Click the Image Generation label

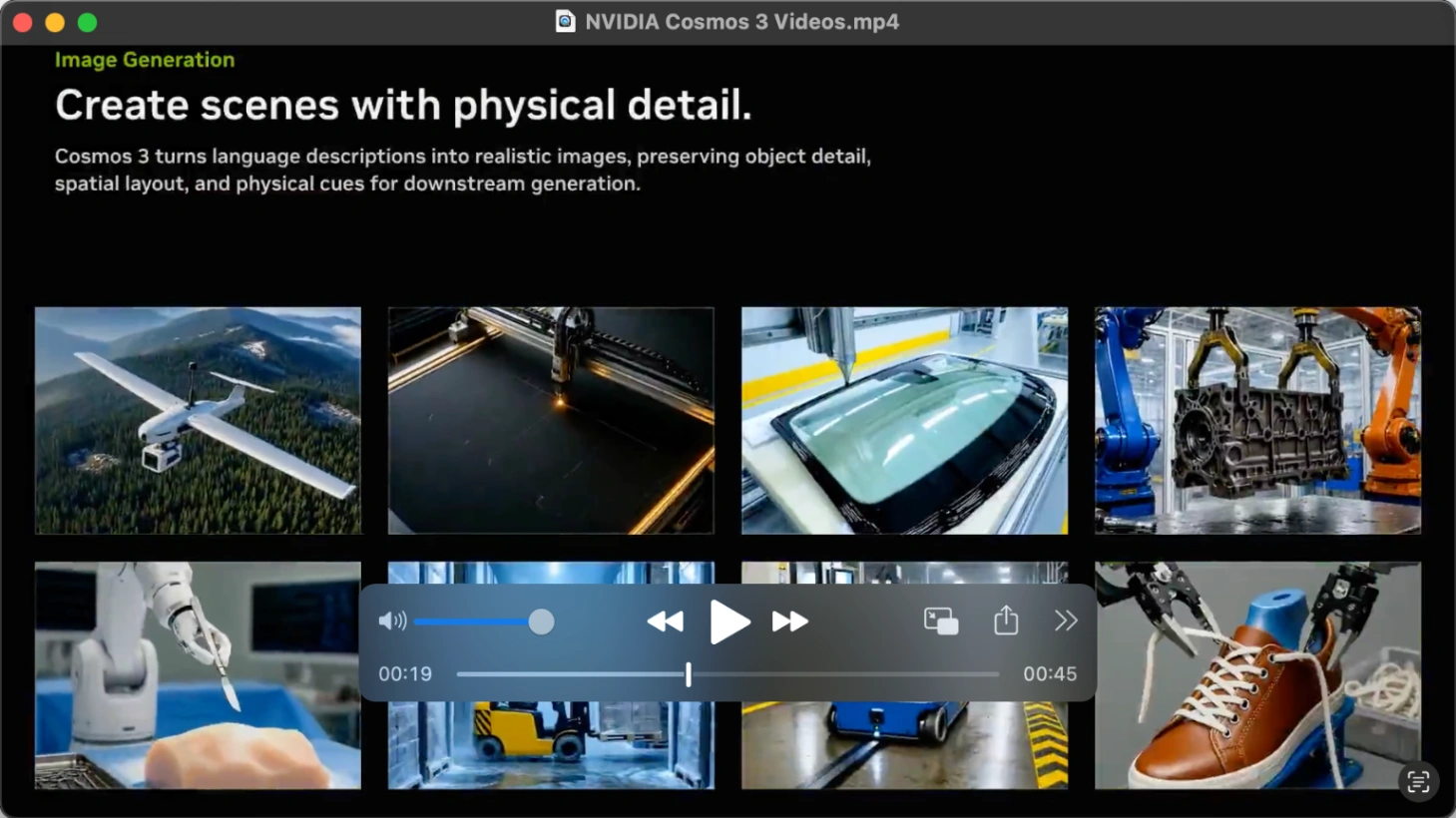tap(145, 60)
